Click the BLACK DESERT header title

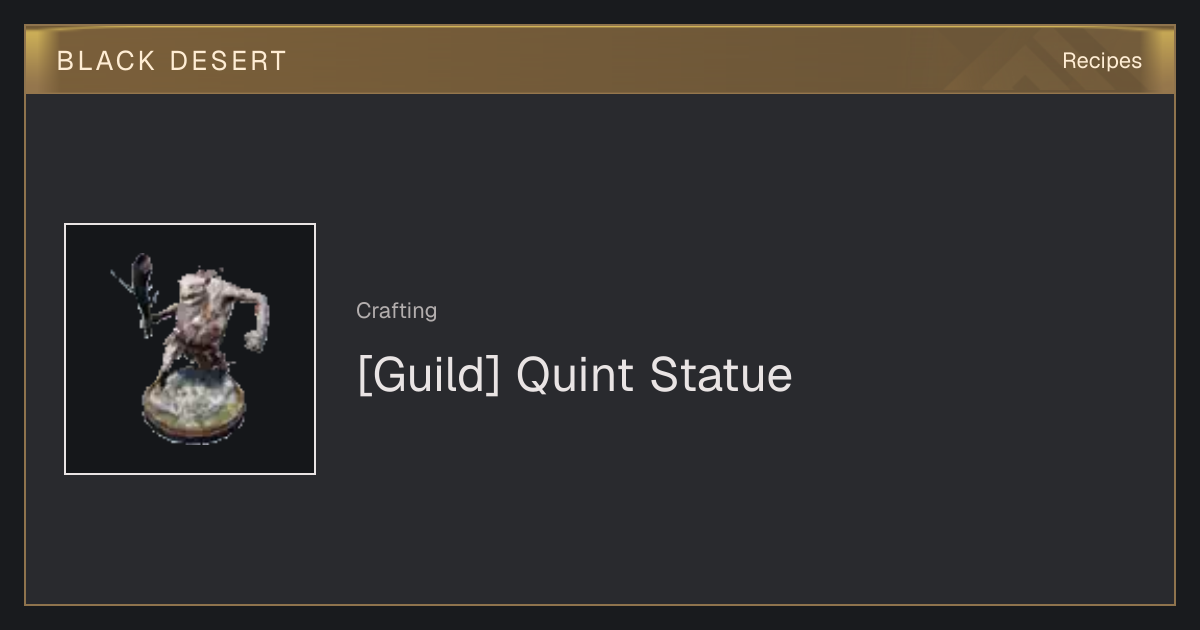(x=172, y=61)
